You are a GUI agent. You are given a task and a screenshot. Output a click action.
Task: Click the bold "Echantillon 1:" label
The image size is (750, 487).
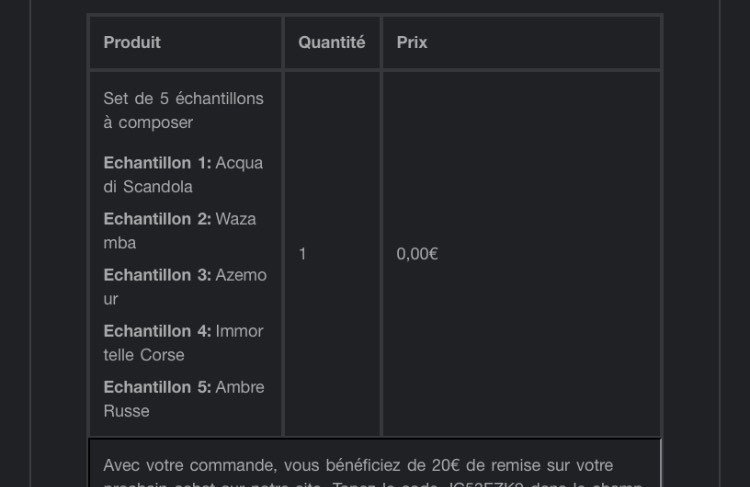coord(157,162)
